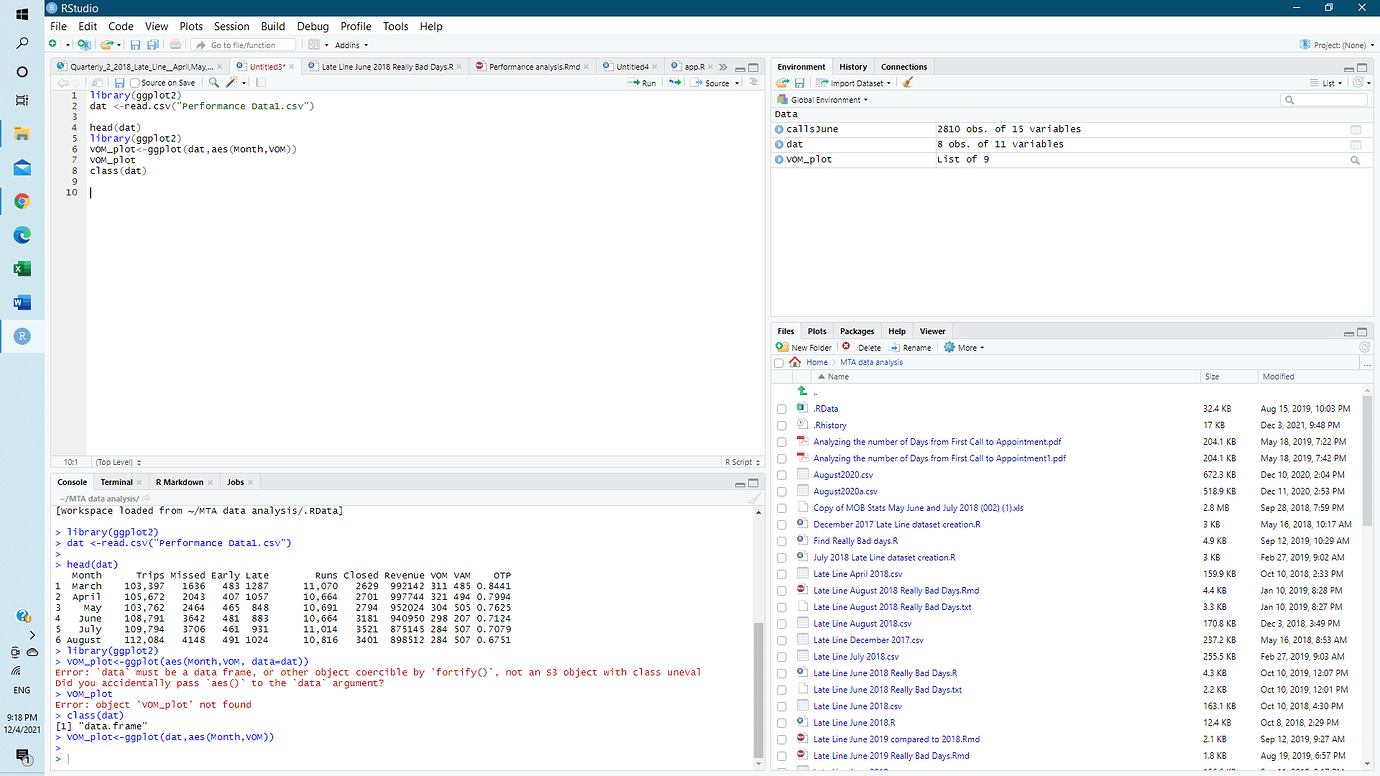Open Find/Replace via the magnifying glass icon
Screen dimensions: 1380x776
[214, 82]
